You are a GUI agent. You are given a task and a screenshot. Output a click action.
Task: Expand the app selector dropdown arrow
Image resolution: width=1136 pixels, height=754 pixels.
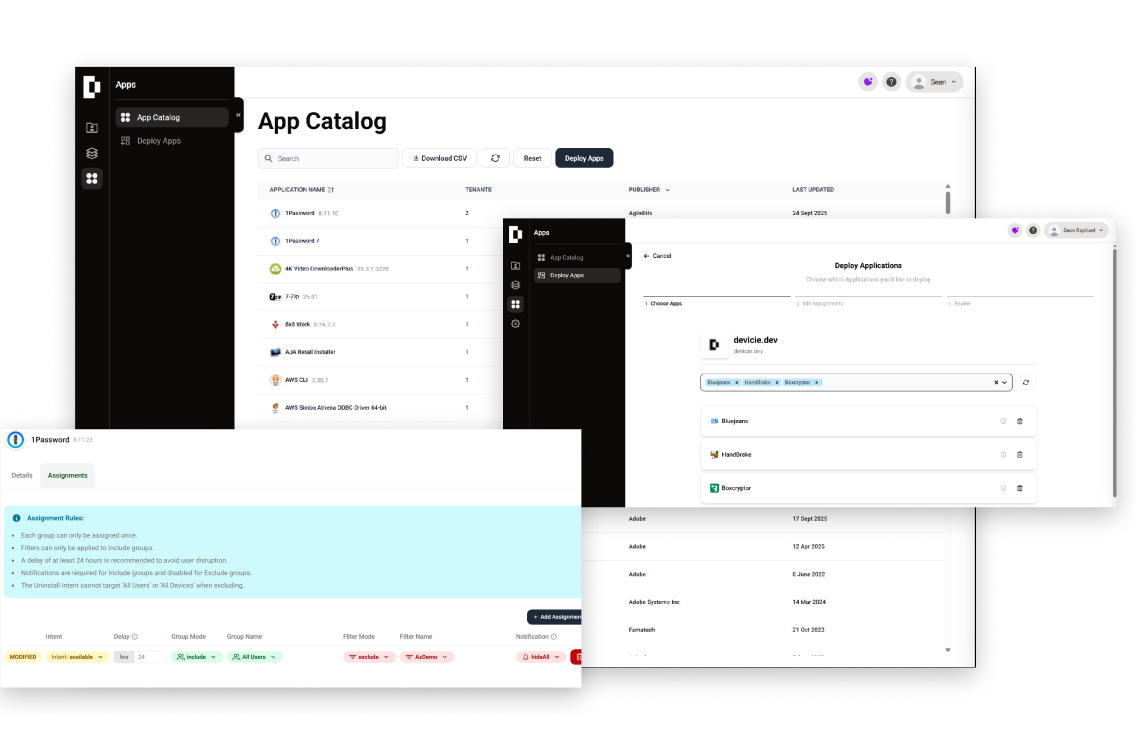1005,382
